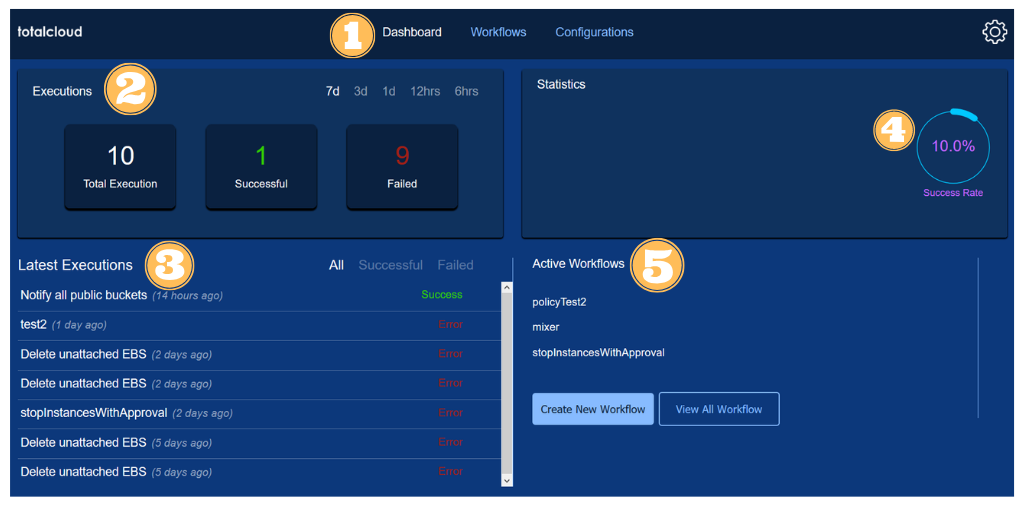Viewport: 1024px width, 512px height.
Task: Switch to the Workflows tab
Action: click(498, 32)
